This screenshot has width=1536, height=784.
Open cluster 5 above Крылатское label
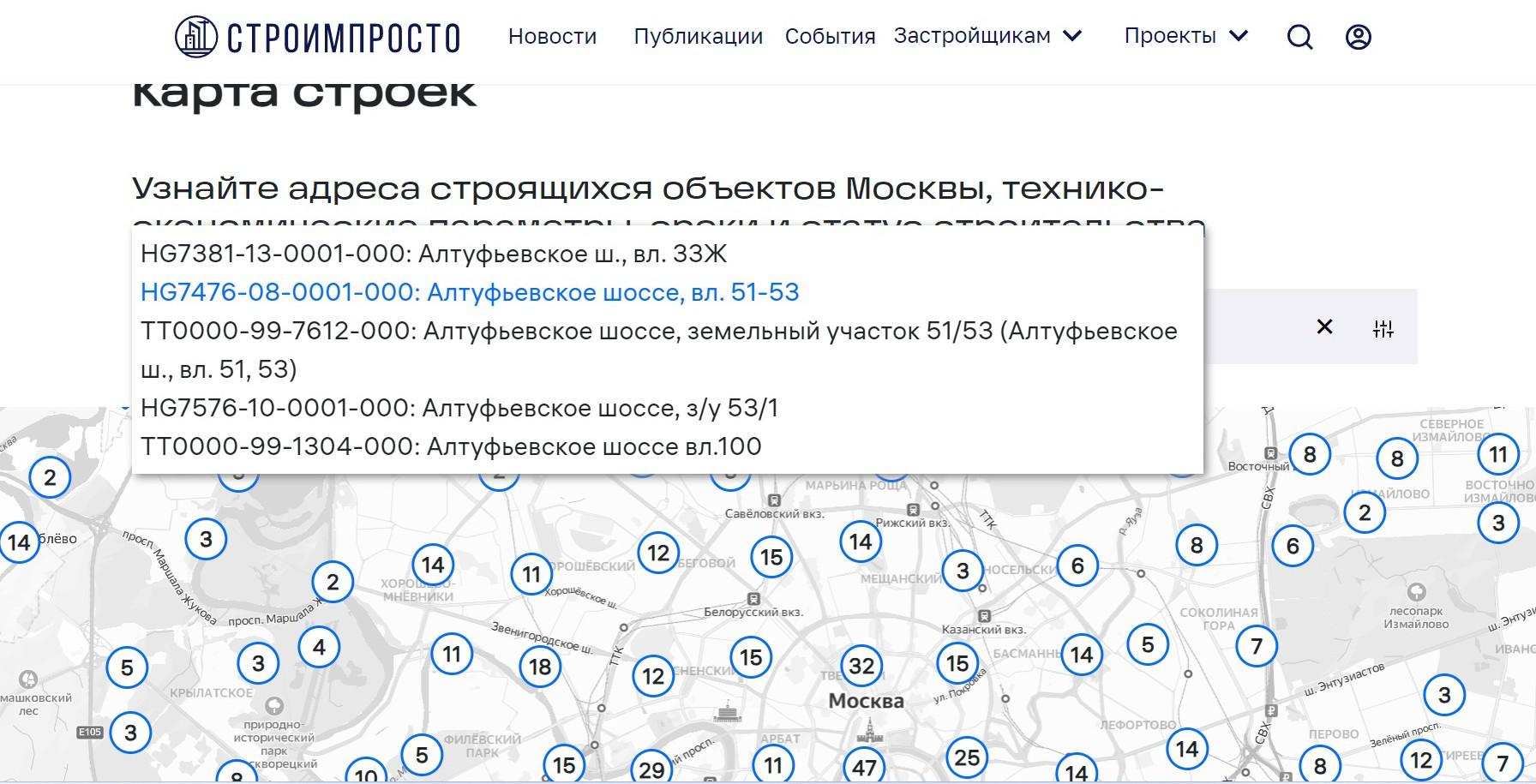127,667
